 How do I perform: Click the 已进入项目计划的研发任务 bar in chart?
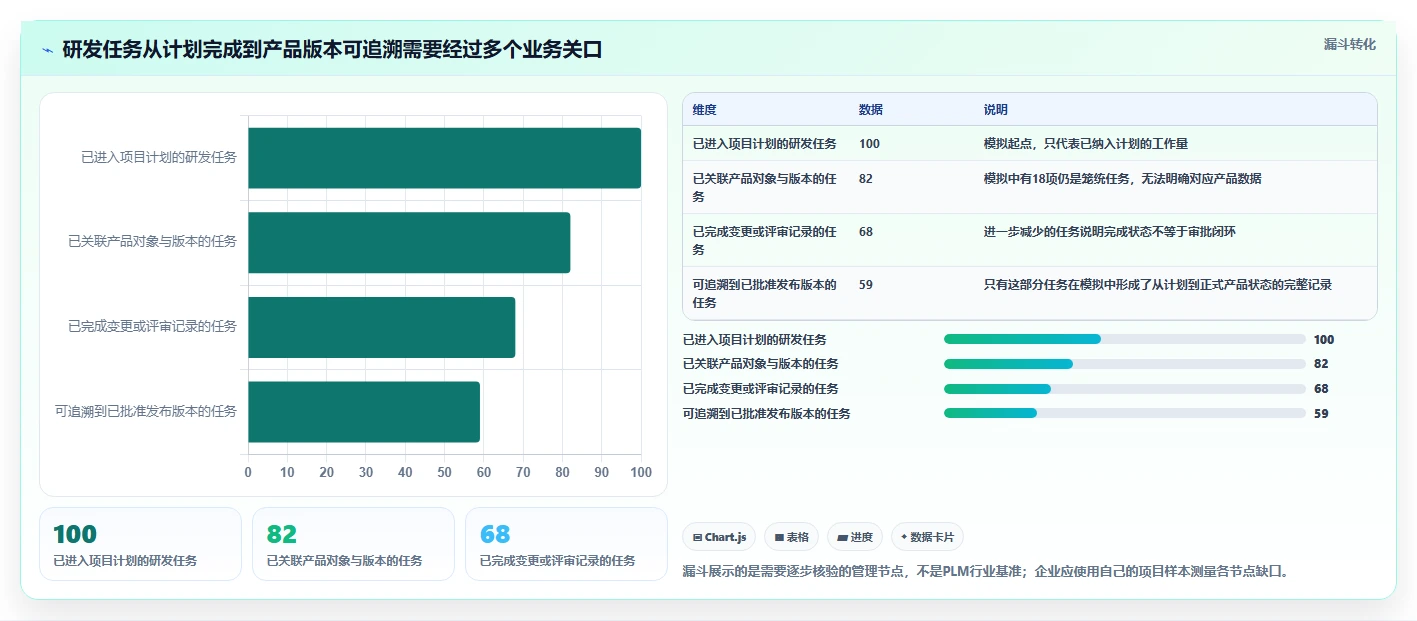coord(444,158)
